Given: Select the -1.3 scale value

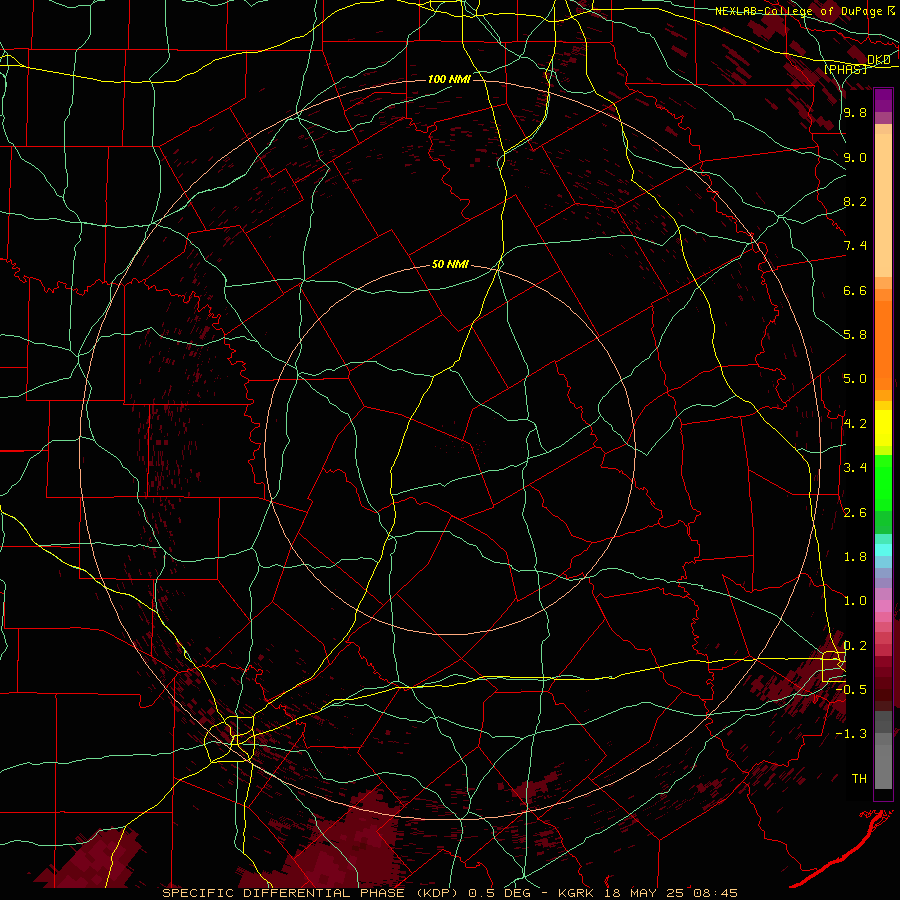Looking at the screenshot, I should point(851,734).
